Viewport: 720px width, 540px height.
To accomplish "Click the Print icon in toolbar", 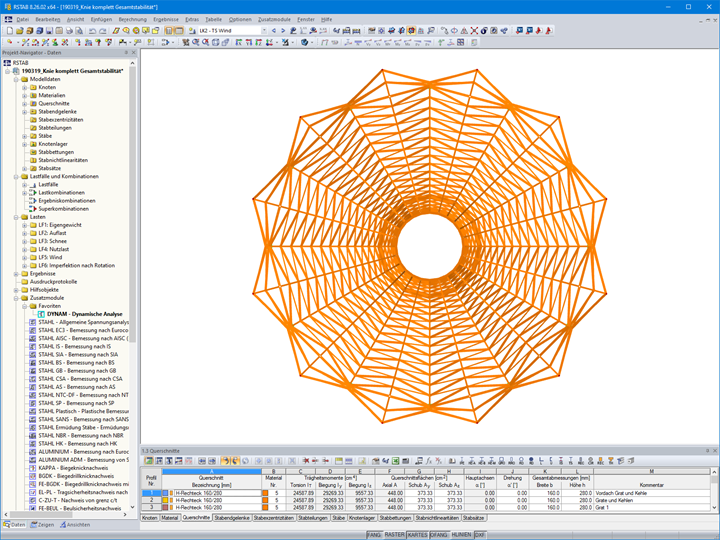I will coord(69,31).
